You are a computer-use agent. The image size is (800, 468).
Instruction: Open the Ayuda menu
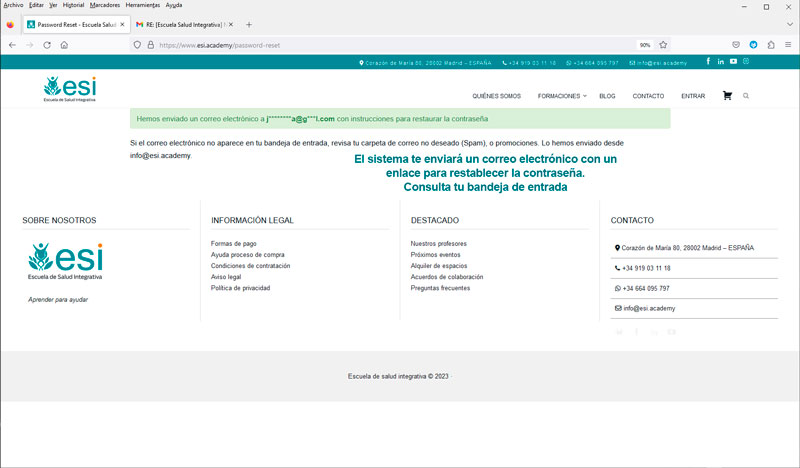coord(174,5)
